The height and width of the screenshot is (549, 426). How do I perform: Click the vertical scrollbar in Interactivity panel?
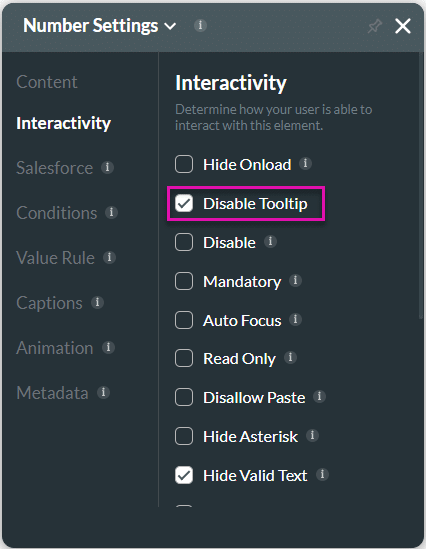click(421, 186)
